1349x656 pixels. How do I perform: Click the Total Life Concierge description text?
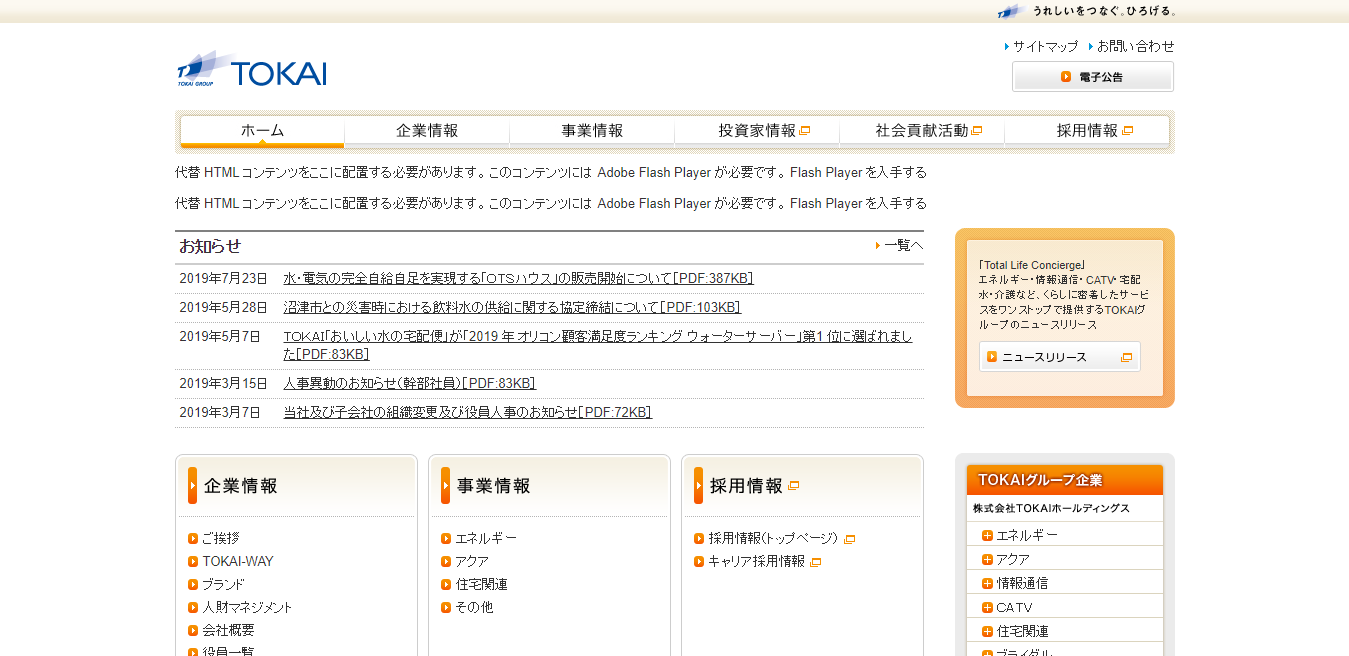1063,295
